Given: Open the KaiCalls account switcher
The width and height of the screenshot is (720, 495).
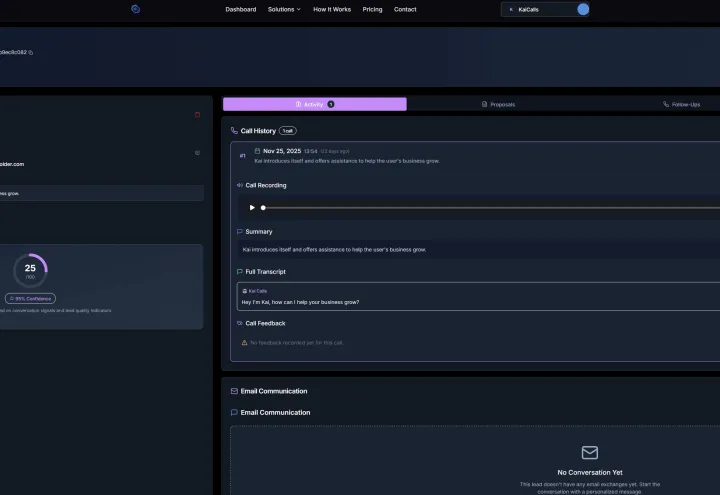Looking at the screenshot, I should click(545, 9).
